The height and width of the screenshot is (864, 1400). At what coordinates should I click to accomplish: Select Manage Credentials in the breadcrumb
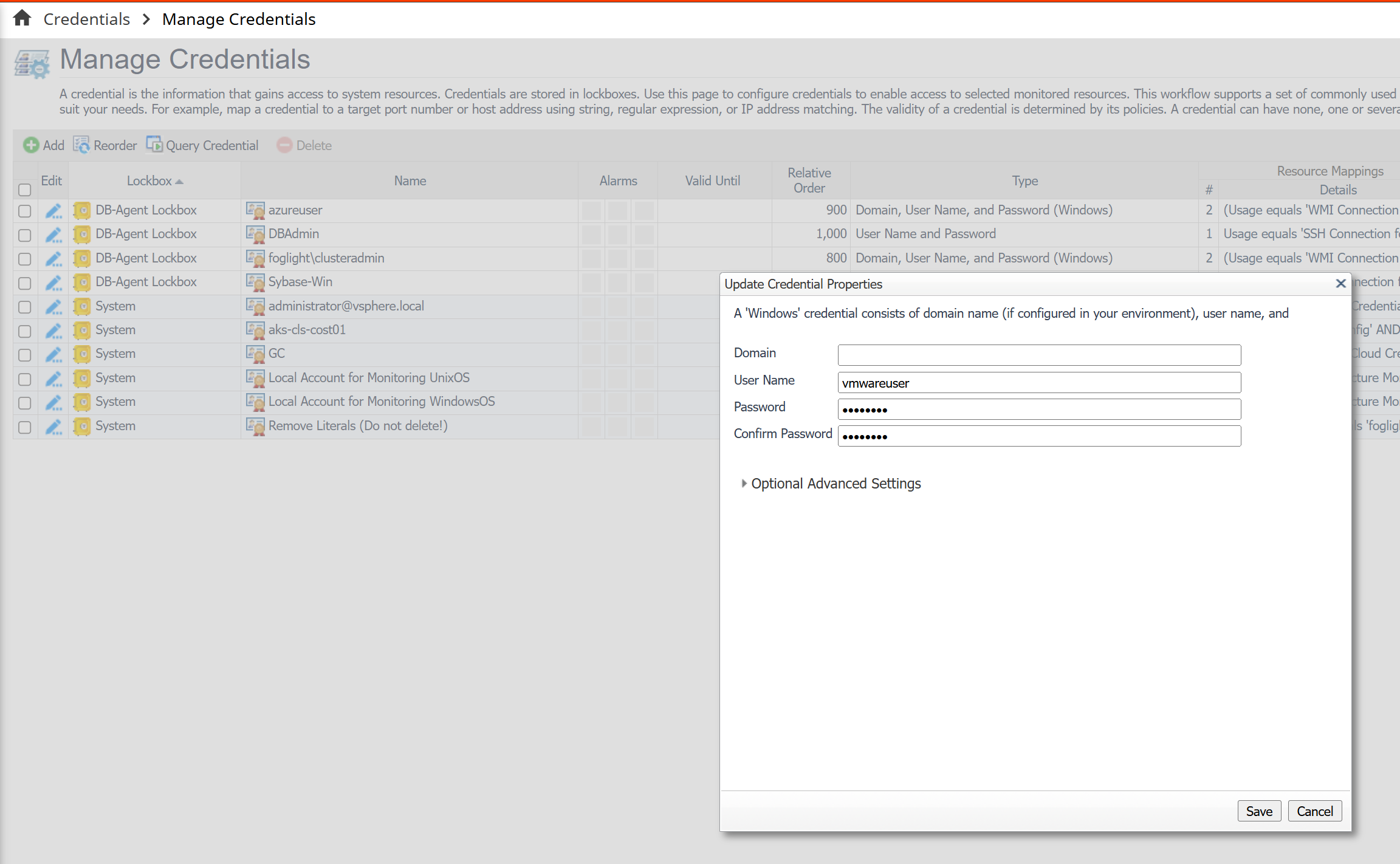[x=238, y=18]
